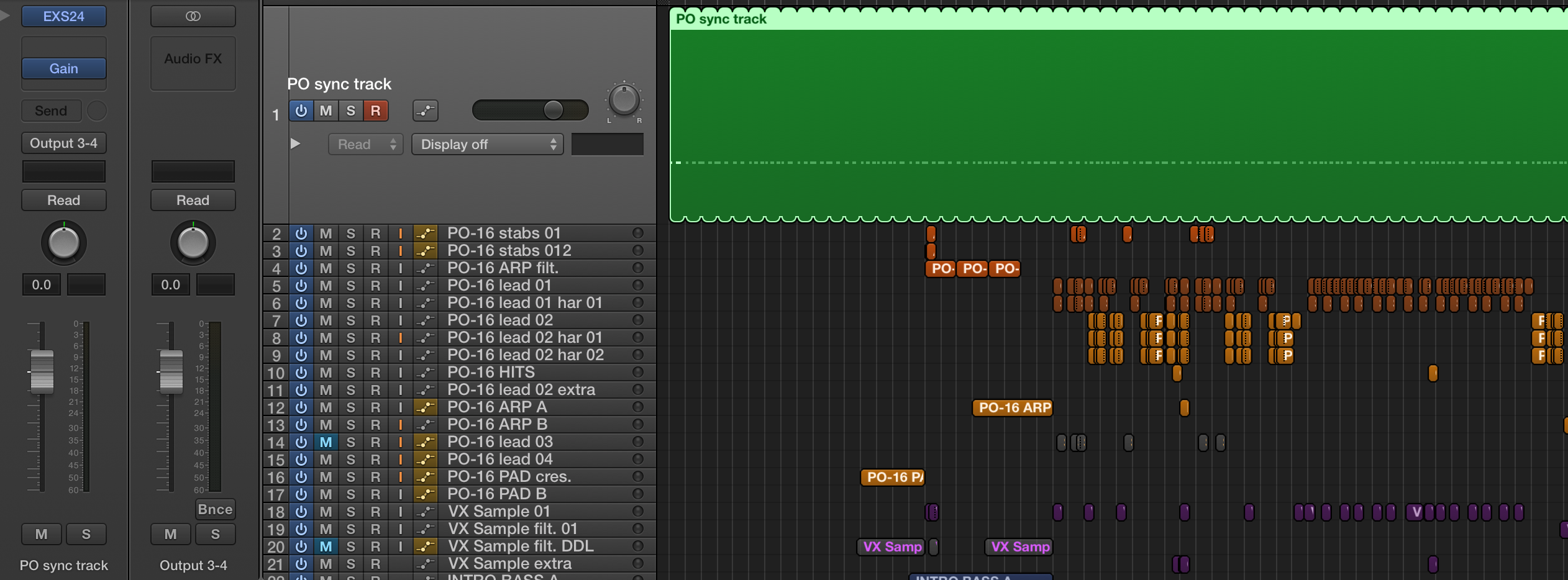Unmute the PO-16 lead 03 track
The image size is (1568, 580).
click(326, 442)
